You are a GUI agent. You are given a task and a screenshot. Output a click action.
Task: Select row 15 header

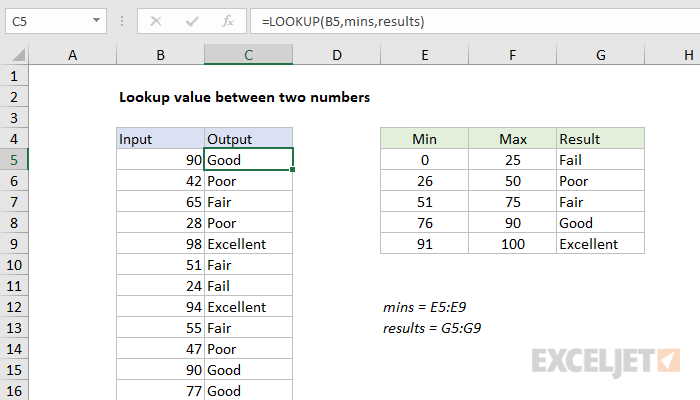pos(14,370)
